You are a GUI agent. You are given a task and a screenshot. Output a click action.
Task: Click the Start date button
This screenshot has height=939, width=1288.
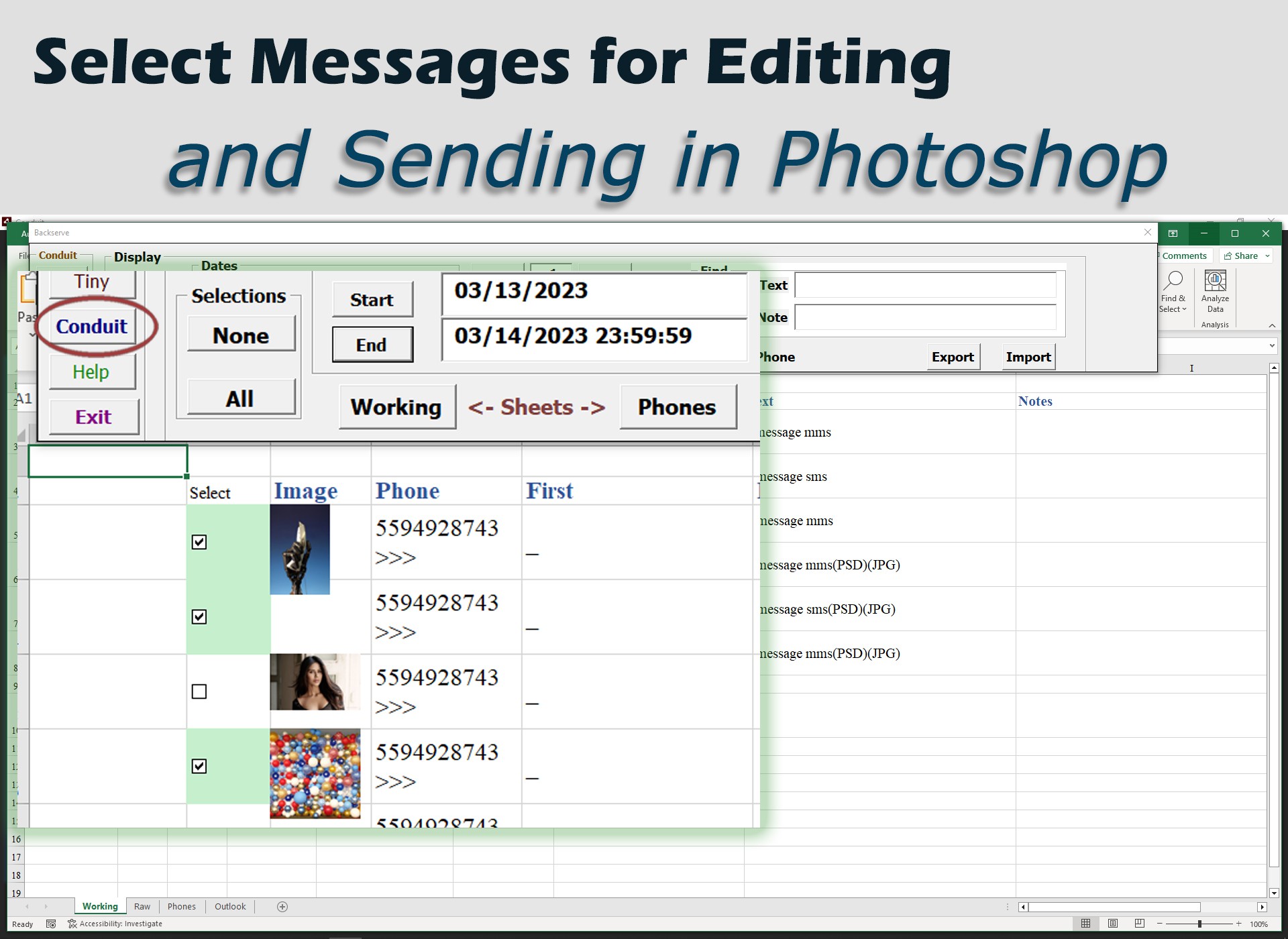click(372, 300)
